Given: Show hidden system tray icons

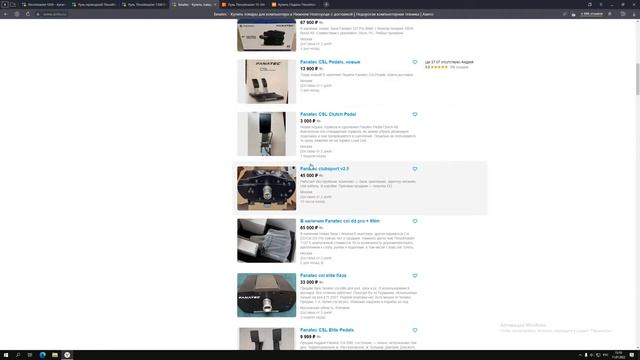Looking at the screenshot, I should pos(580,355).
